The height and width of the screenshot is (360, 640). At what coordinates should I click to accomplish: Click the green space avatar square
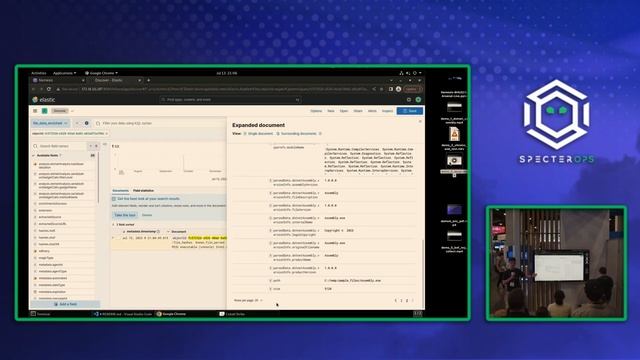[44, 111]
